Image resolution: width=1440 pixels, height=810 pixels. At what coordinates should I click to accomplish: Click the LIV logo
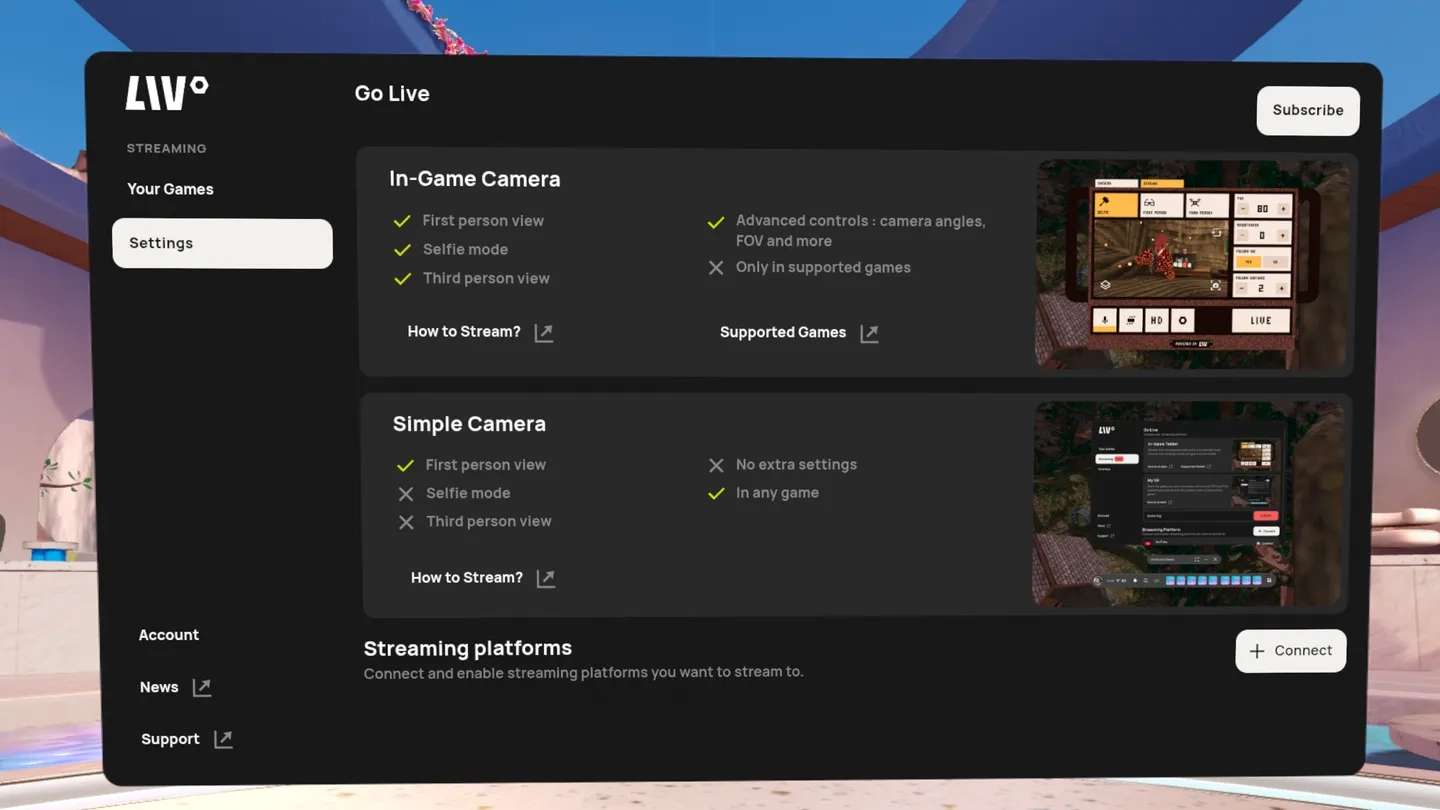[x=166, y=93]
